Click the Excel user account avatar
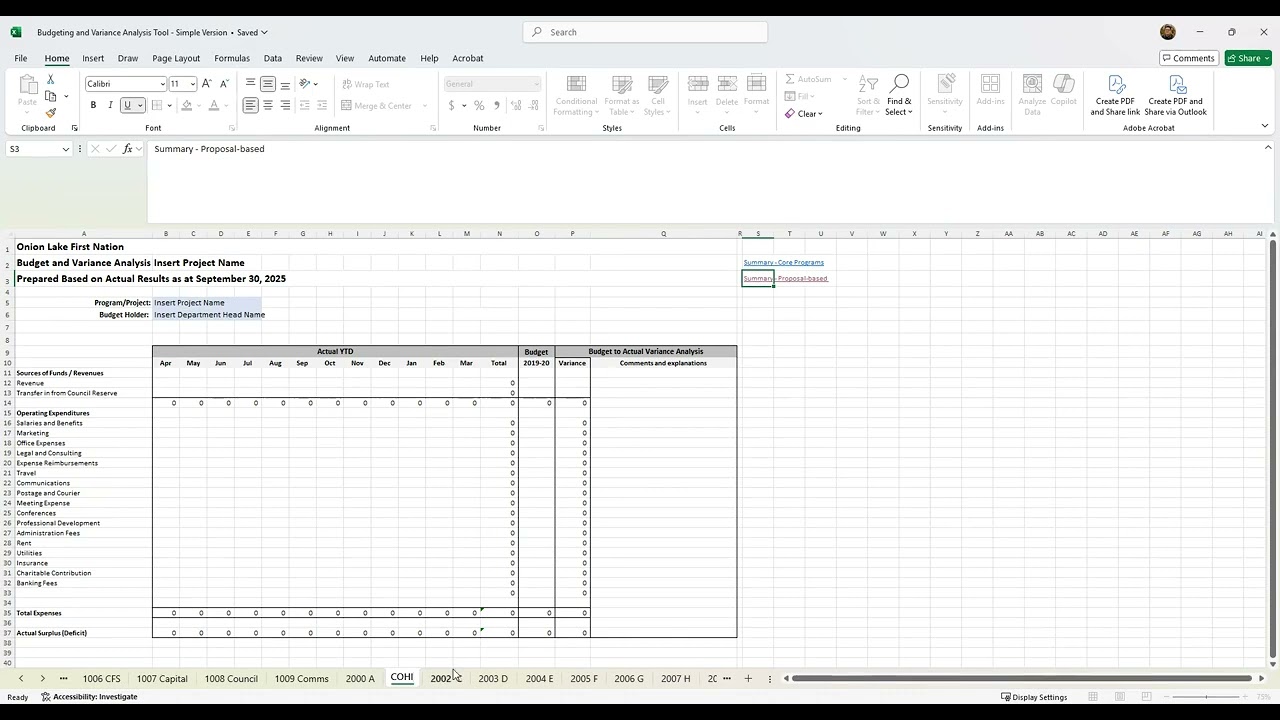1280x720 pixels. click(x=1168, y=32)
